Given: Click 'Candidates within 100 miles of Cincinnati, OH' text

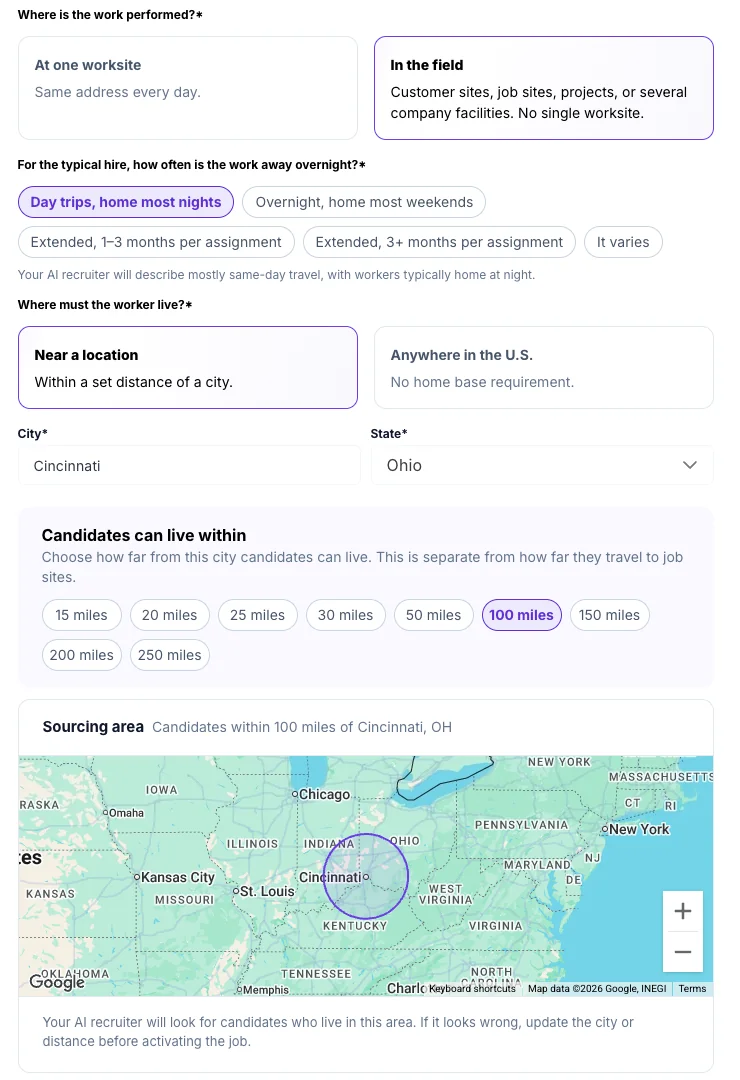Looking at the screenshot, I should coord(302,727).
